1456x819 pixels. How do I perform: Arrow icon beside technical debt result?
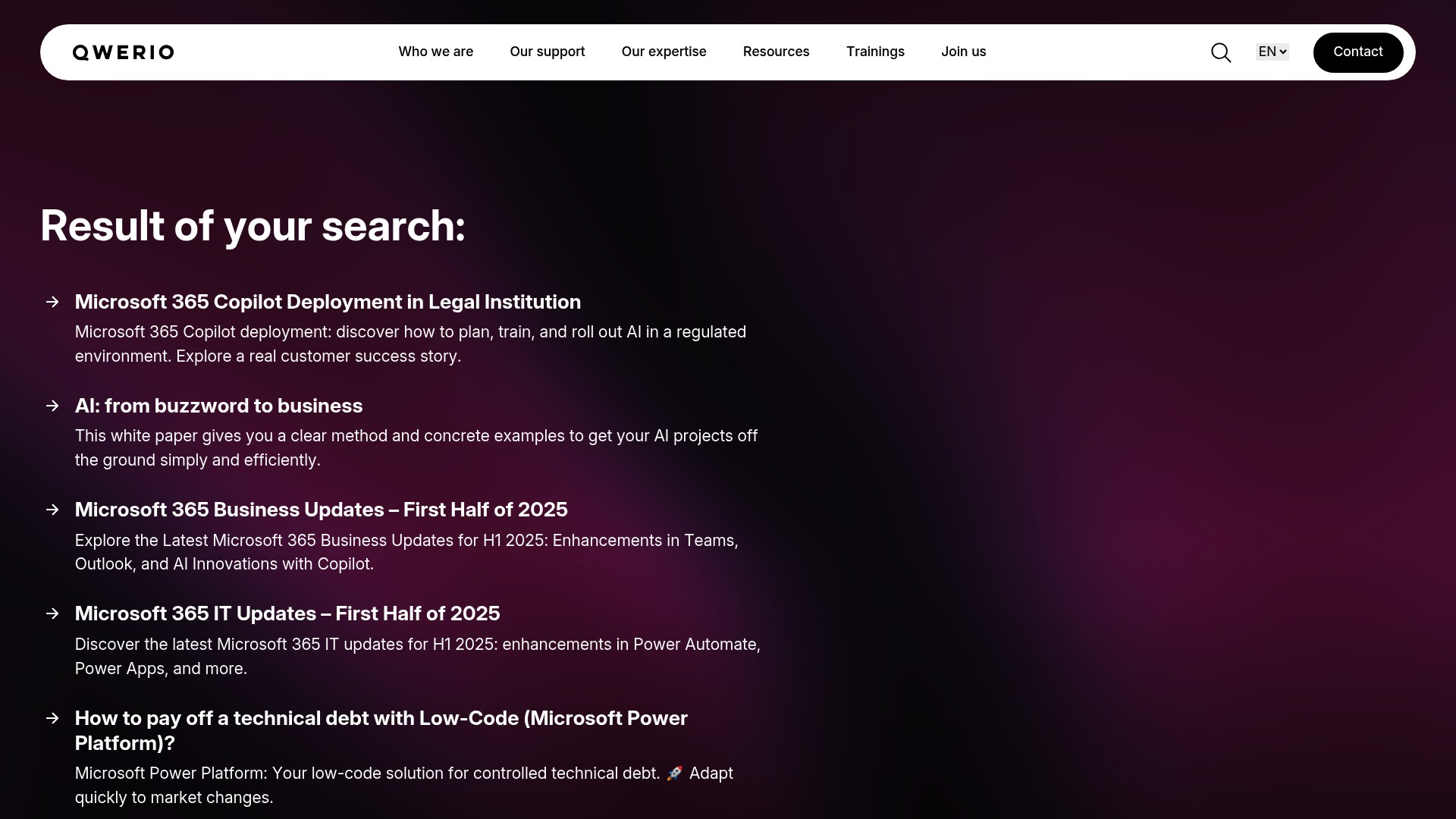[52, 718]
